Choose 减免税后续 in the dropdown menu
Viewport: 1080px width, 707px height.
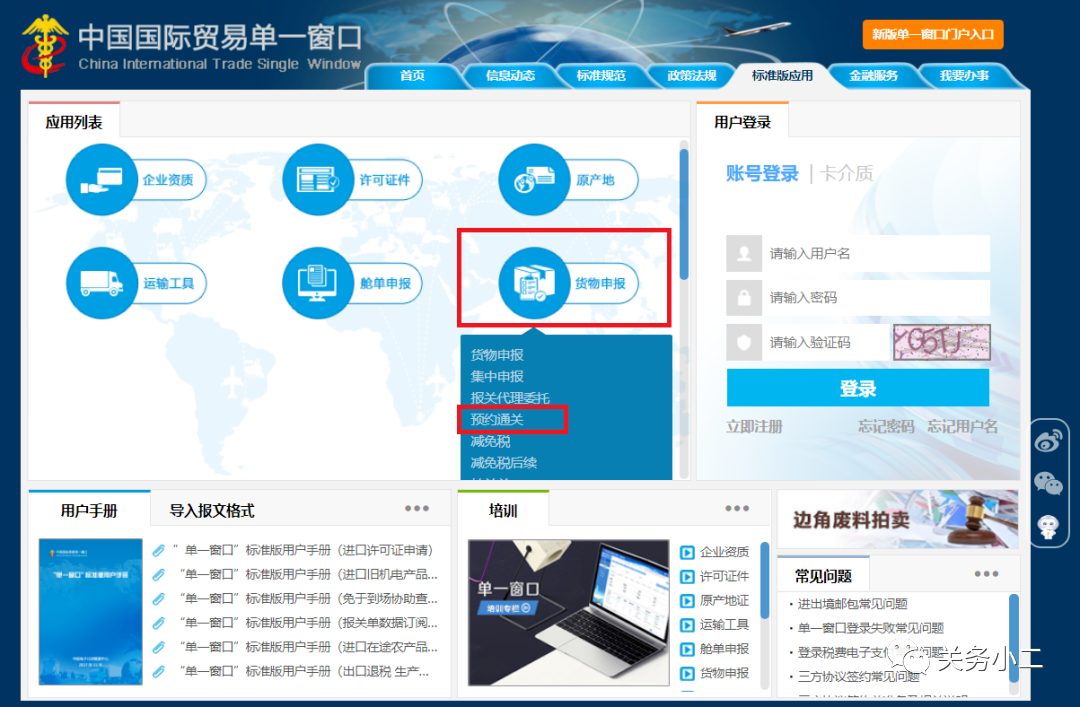[x=503, y=462]
